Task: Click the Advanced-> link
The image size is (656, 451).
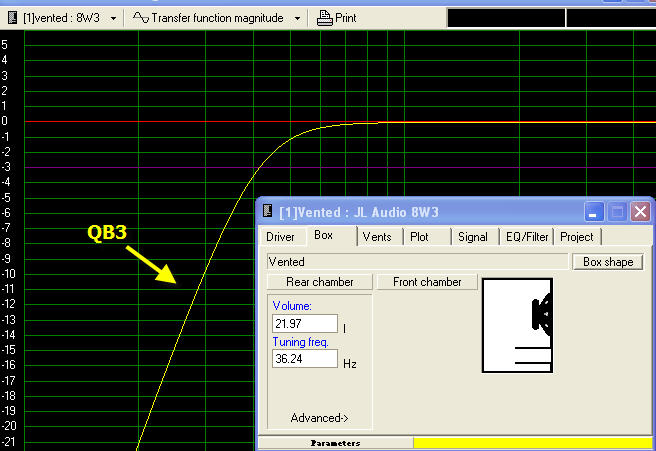Action: tap(319, 418)
